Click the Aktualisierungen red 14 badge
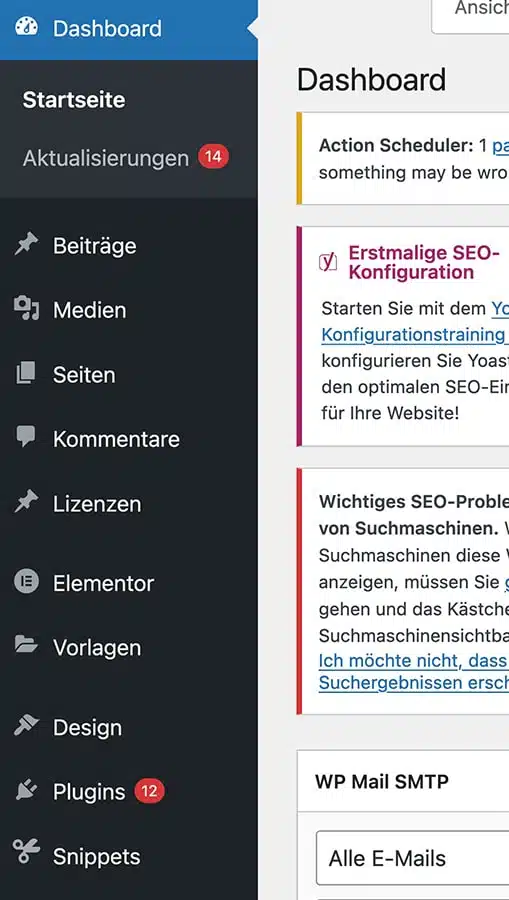Screen dimensions: 509x900 coord(213,157)
